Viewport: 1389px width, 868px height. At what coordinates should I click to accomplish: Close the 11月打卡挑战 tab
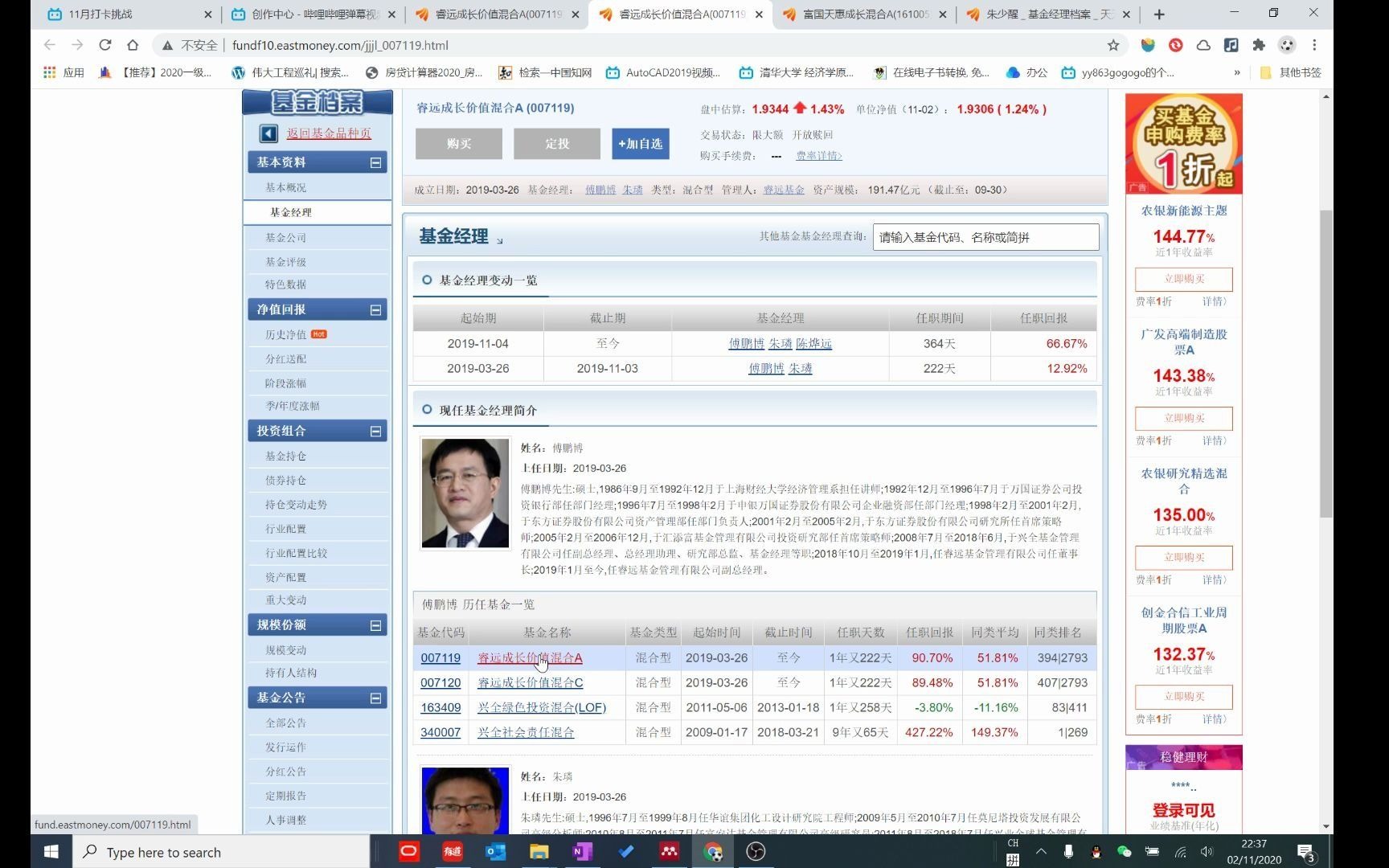(x=207, y=14)
